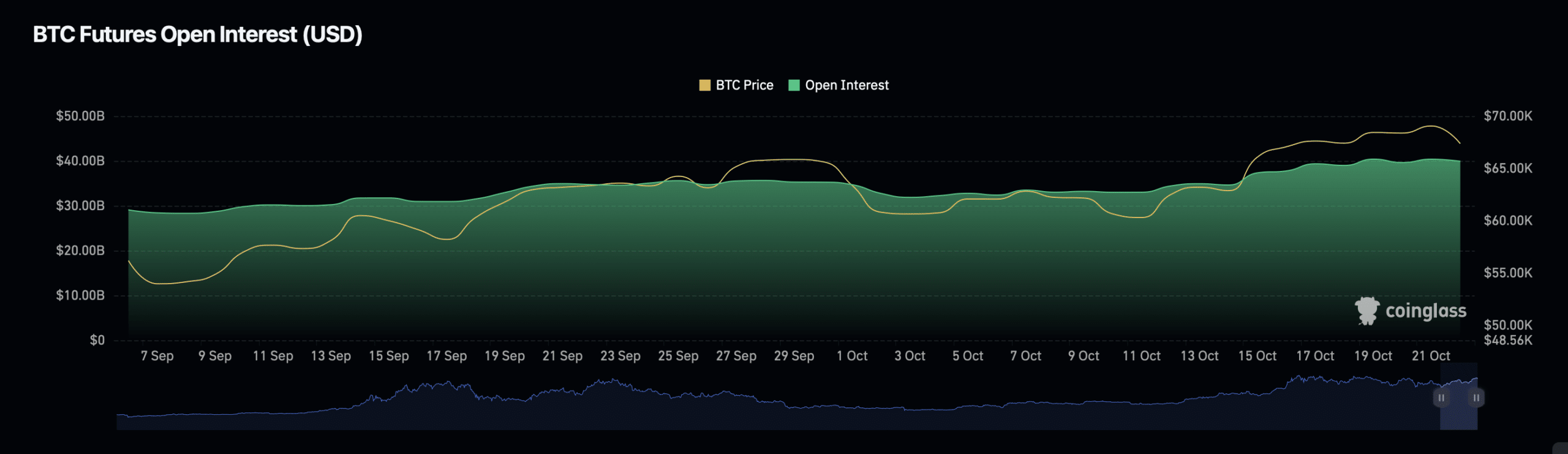Image resolution: width=1568 pixels, height=454 pixels.
Task: Click the highlighted range window in the navigator
Action: 1458,396
